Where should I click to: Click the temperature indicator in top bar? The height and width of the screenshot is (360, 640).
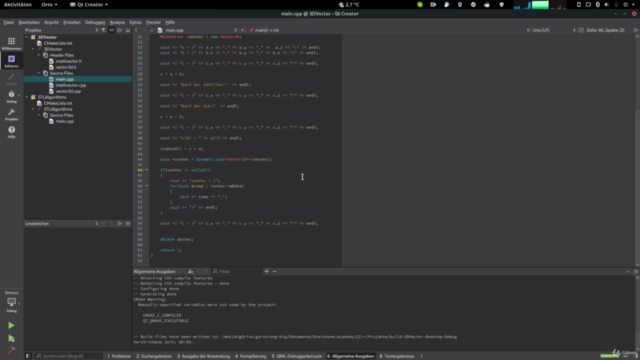tap(349, 4)
